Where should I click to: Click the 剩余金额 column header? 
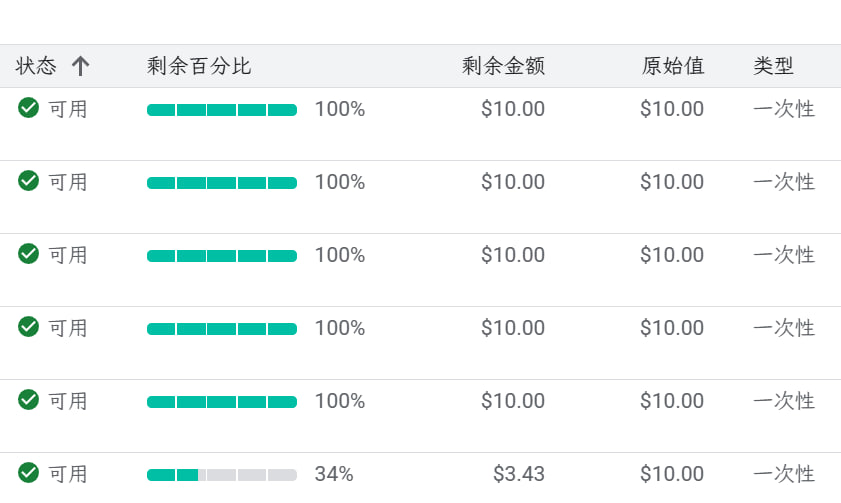[x=504, y=66]
